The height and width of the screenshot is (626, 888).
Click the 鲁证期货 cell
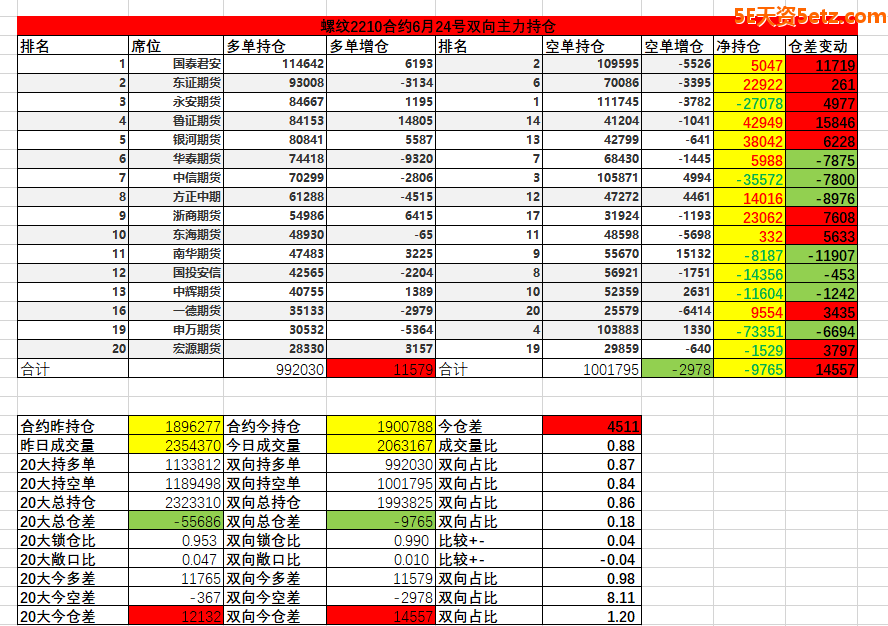pos(176,121)
